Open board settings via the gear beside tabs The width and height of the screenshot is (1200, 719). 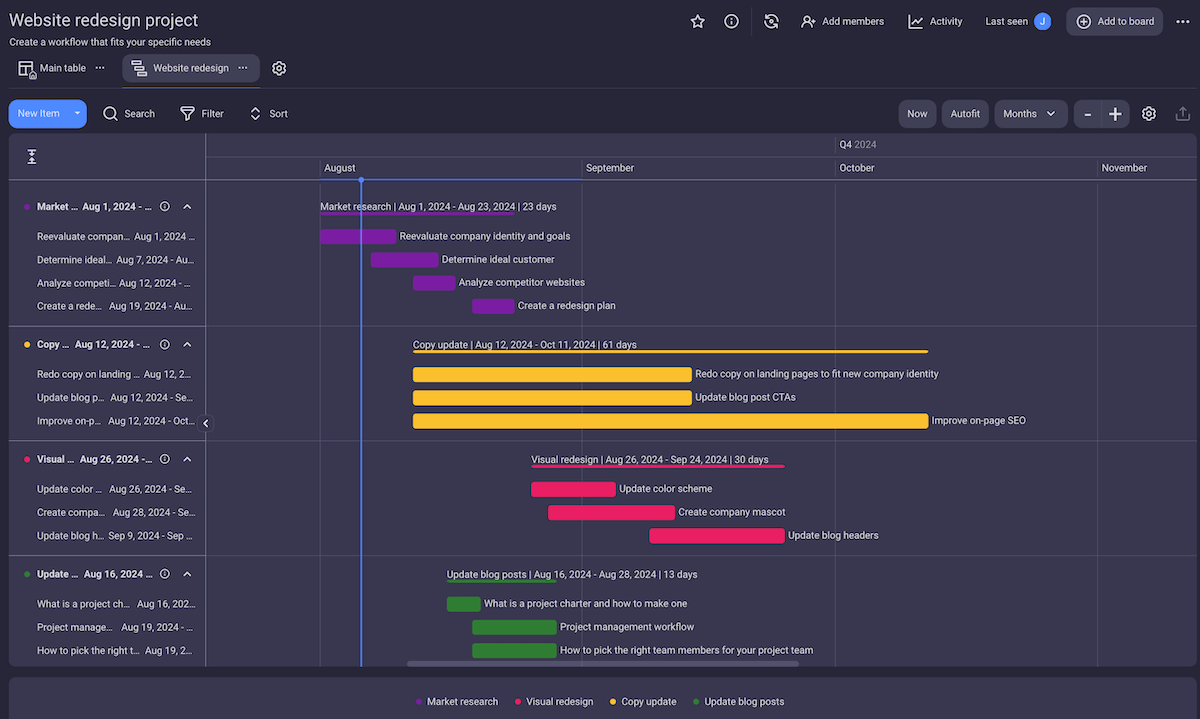(x=279, y=68)
